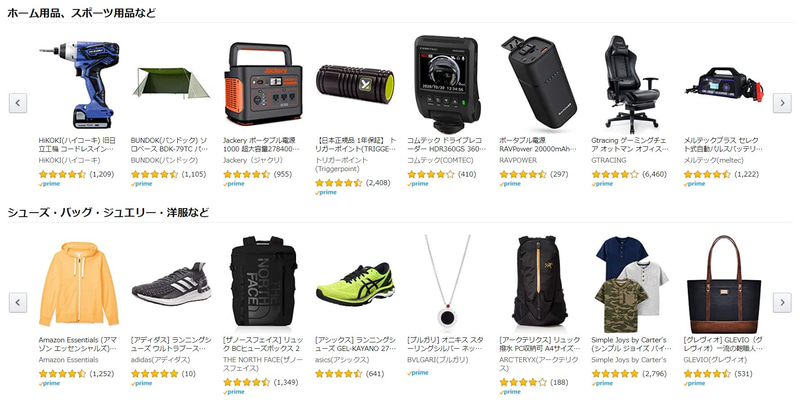Open the BUNDOK green tent product image
The width and height of the screenshot is (800, 409).
click(171, 83)
